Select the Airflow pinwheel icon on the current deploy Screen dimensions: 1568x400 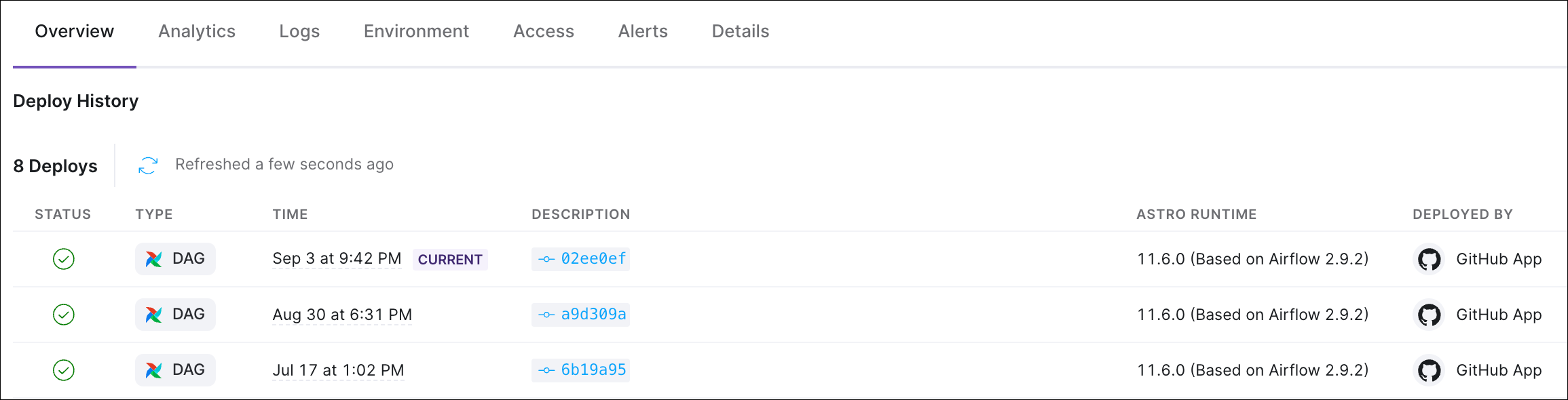coord(155,259)
